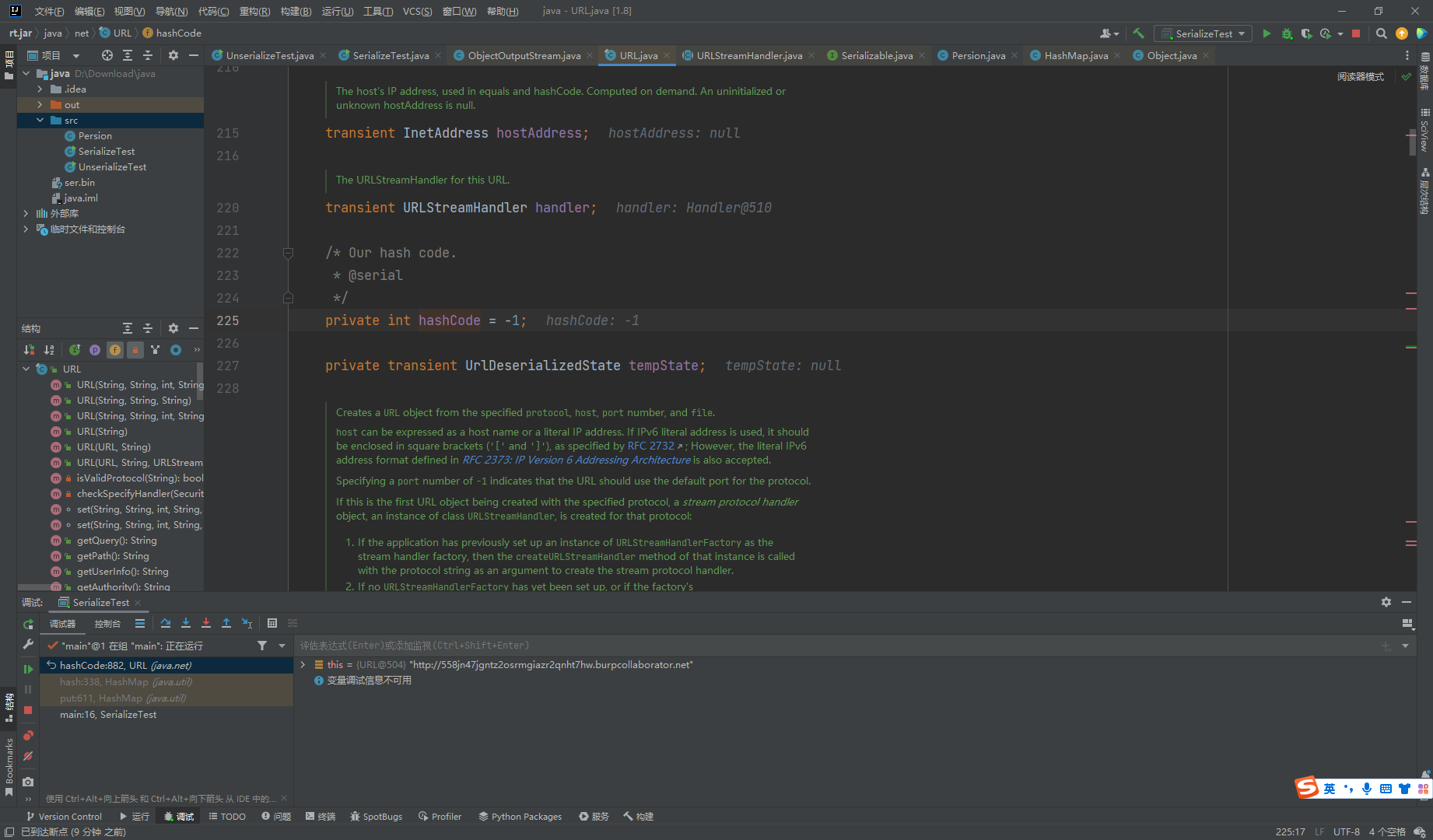Click Step Over in the debugger toolbar
1433x840 pixels.
[x=166, y=623]
